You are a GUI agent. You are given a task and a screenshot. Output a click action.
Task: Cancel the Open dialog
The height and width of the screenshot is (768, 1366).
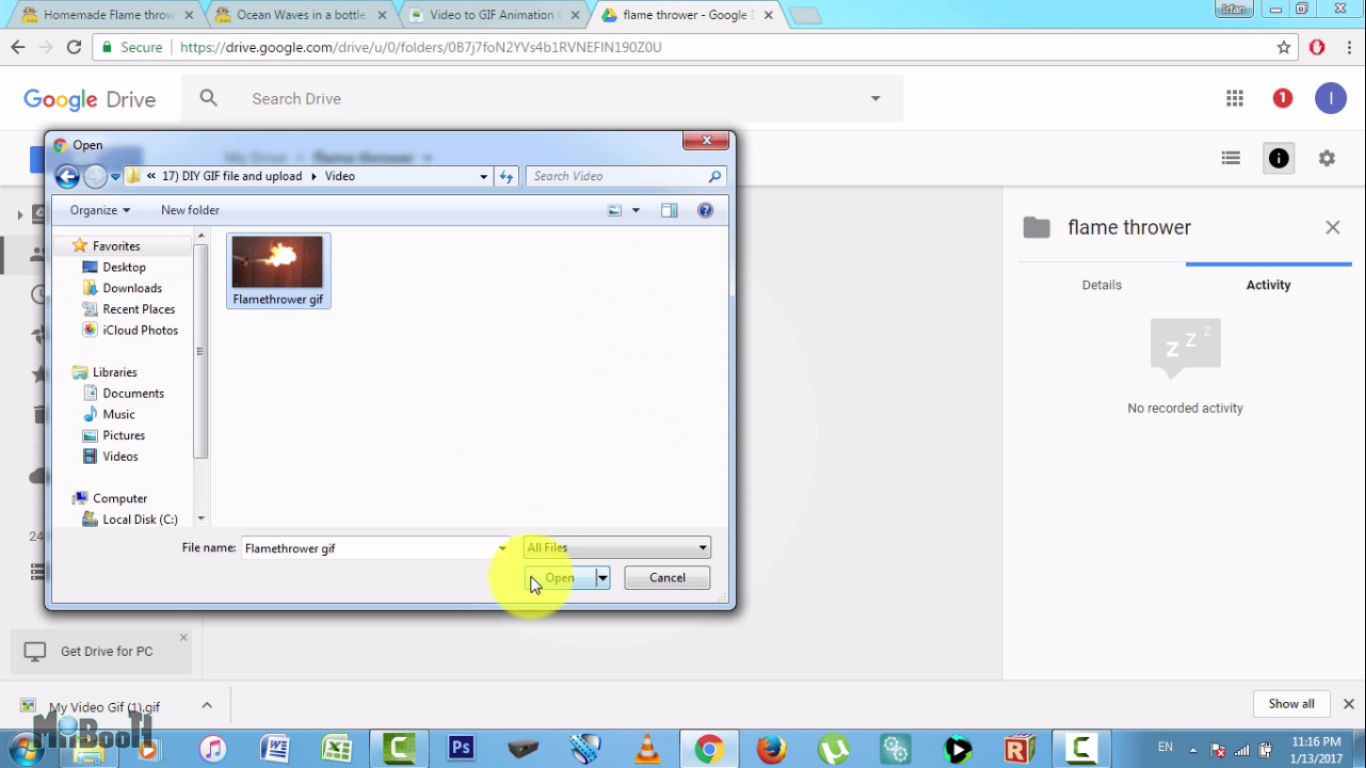[x=667, y=578]
